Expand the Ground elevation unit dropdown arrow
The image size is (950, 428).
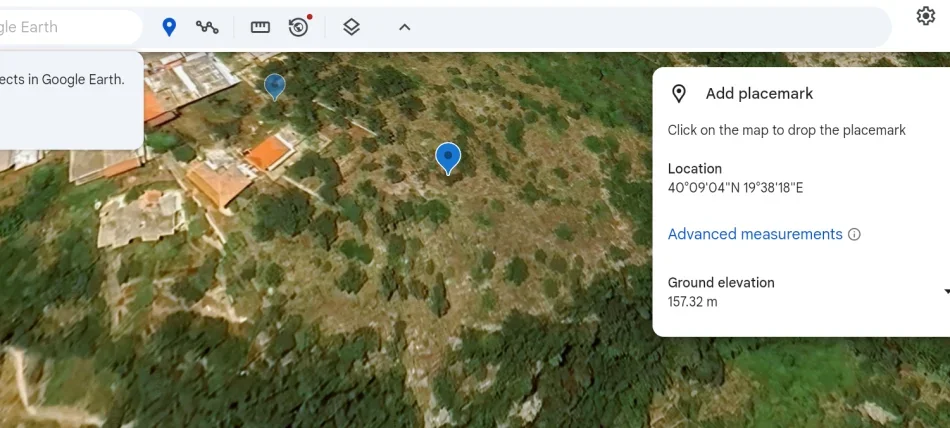tap(945, 292)
